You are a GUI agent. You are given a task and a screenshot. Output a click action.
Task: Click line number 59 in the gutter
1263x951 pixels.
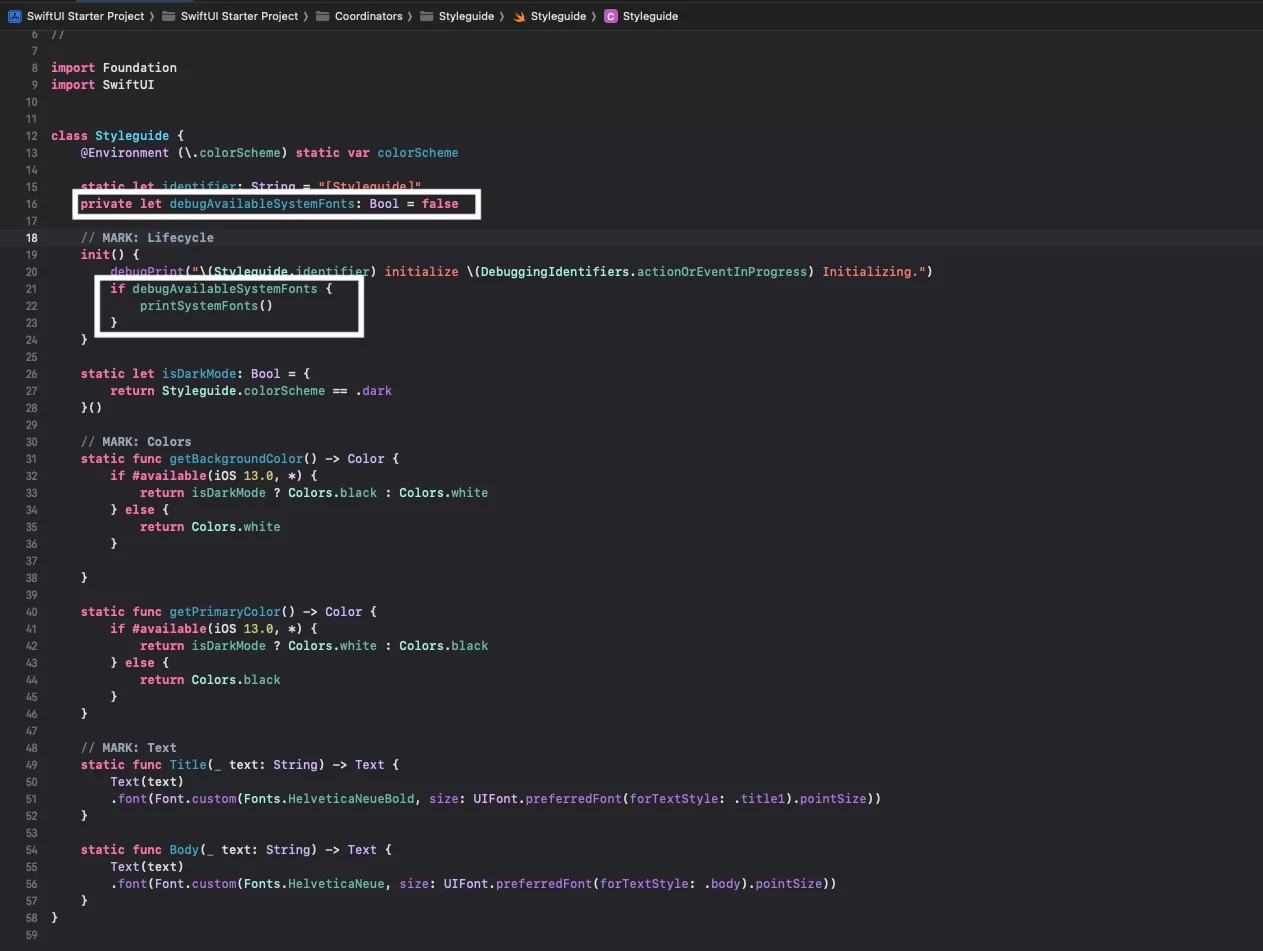tap(31, 935)
